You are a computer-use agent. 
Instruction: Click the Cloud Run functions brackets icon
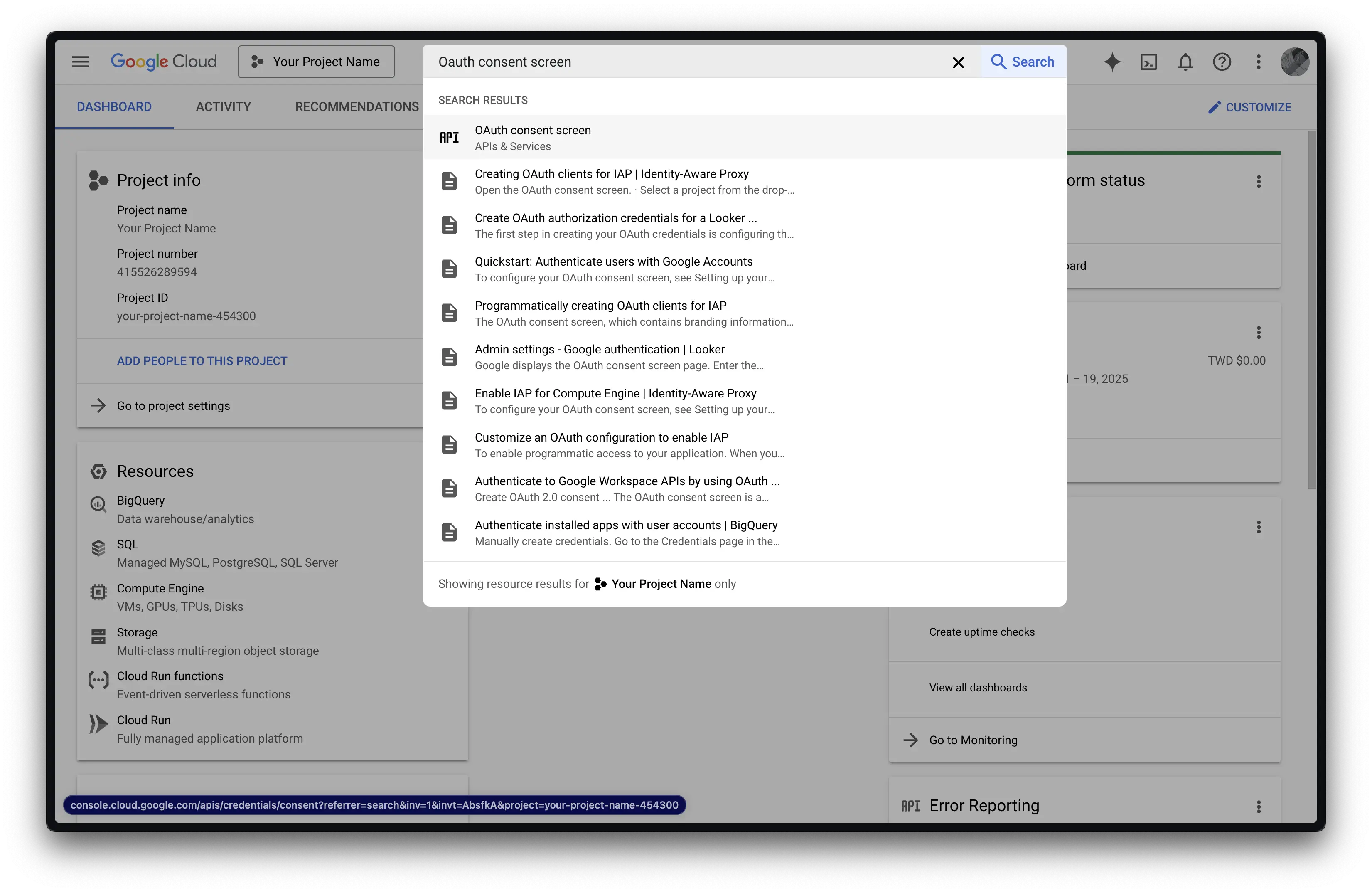[x=98, y=680]
